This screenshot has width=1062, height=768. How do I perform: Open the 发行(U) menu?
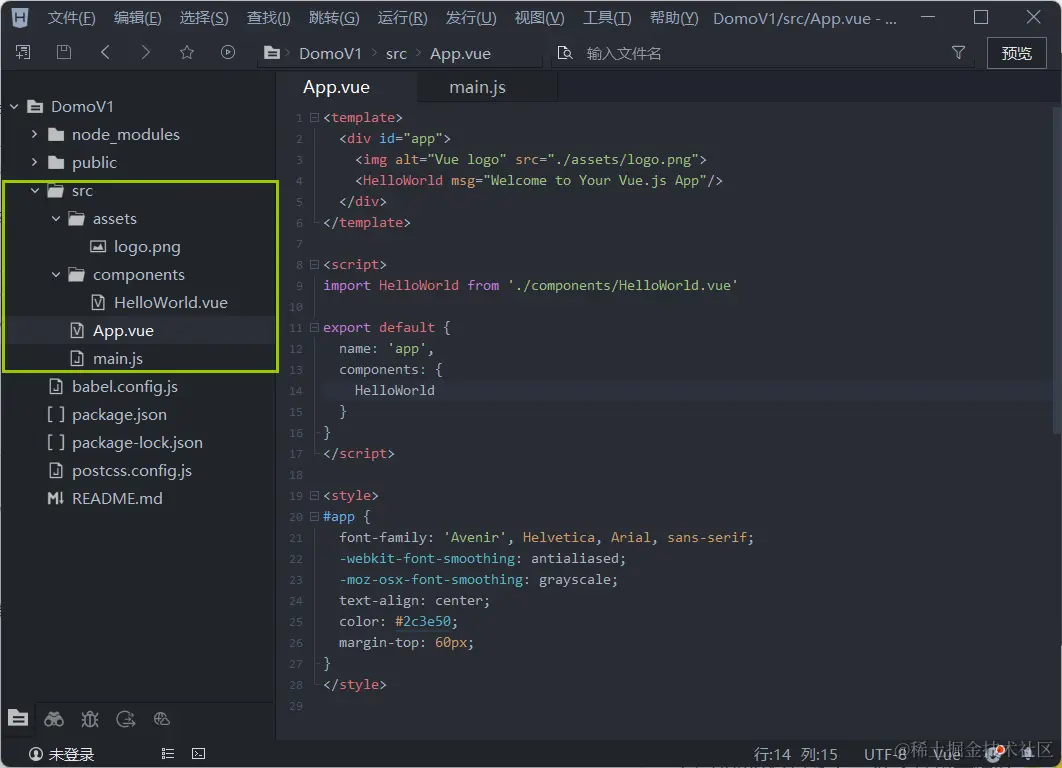pos(471,18)
